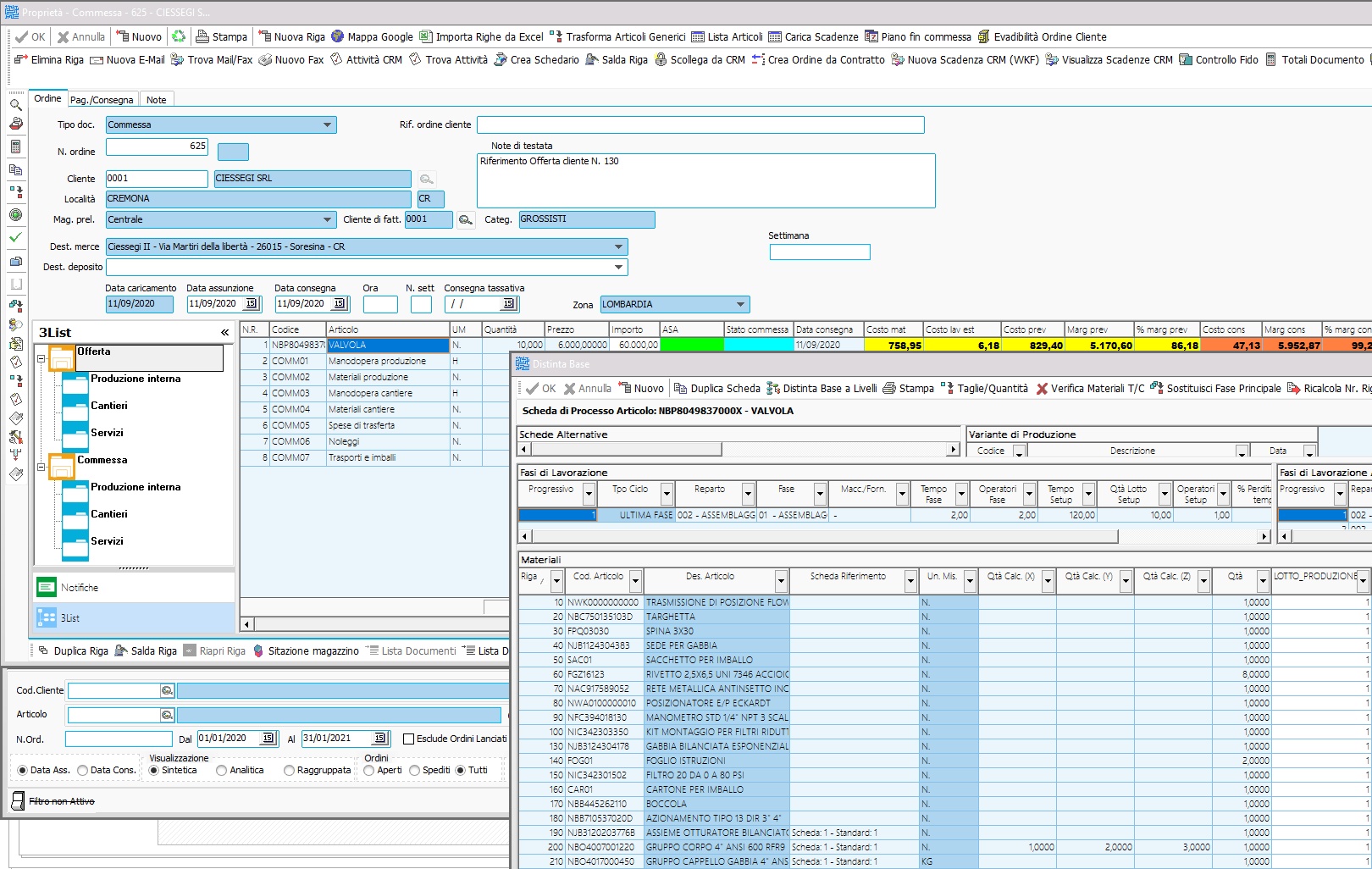Screen dimensions: 1372x869
Task: Open Piano fin commessa
Action: tap(918, 36)
